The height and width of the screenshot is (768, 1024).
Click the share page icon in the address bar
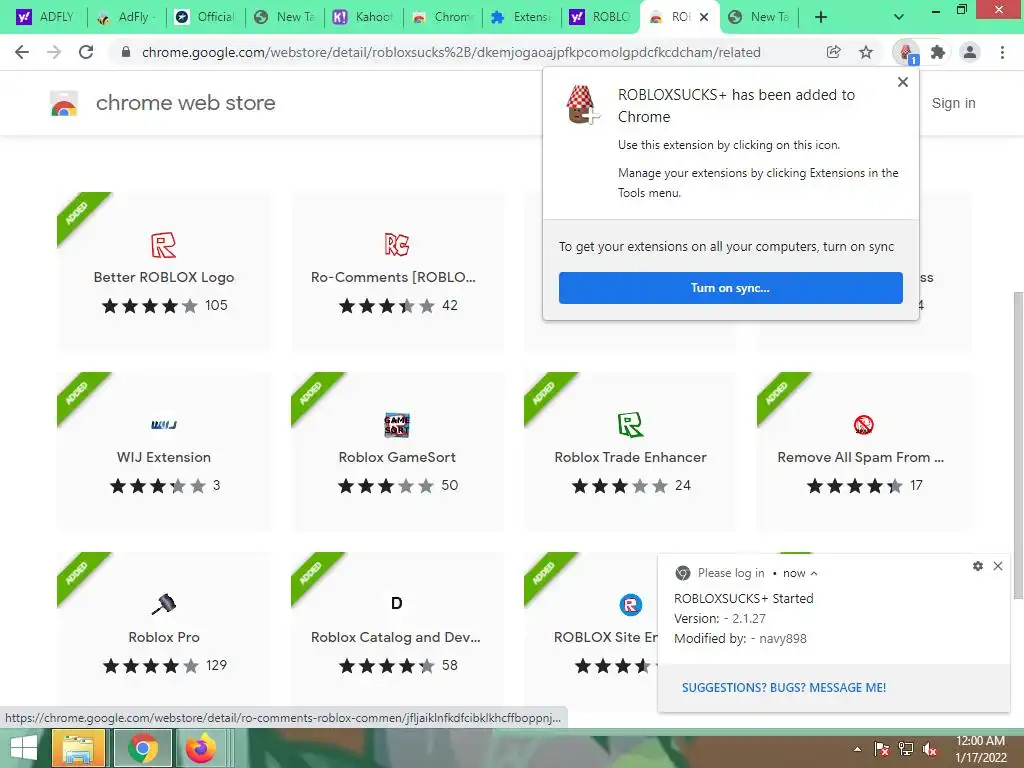[833, 52]
